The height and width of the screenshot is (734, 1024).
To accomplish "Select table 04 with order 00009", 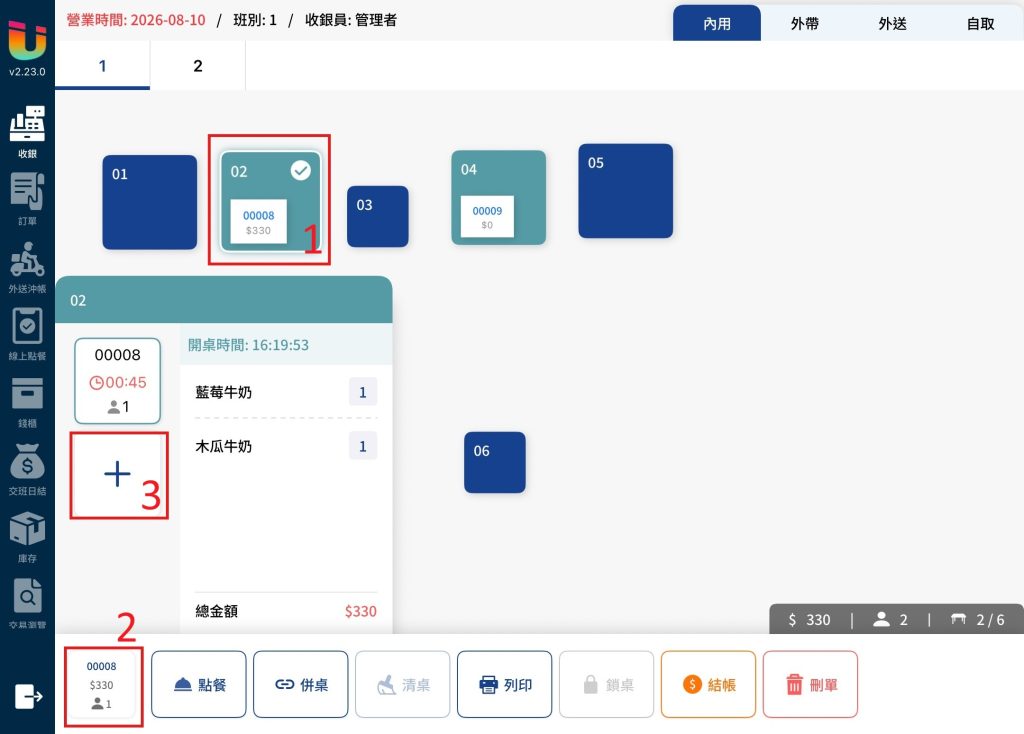I will point(498,197).
